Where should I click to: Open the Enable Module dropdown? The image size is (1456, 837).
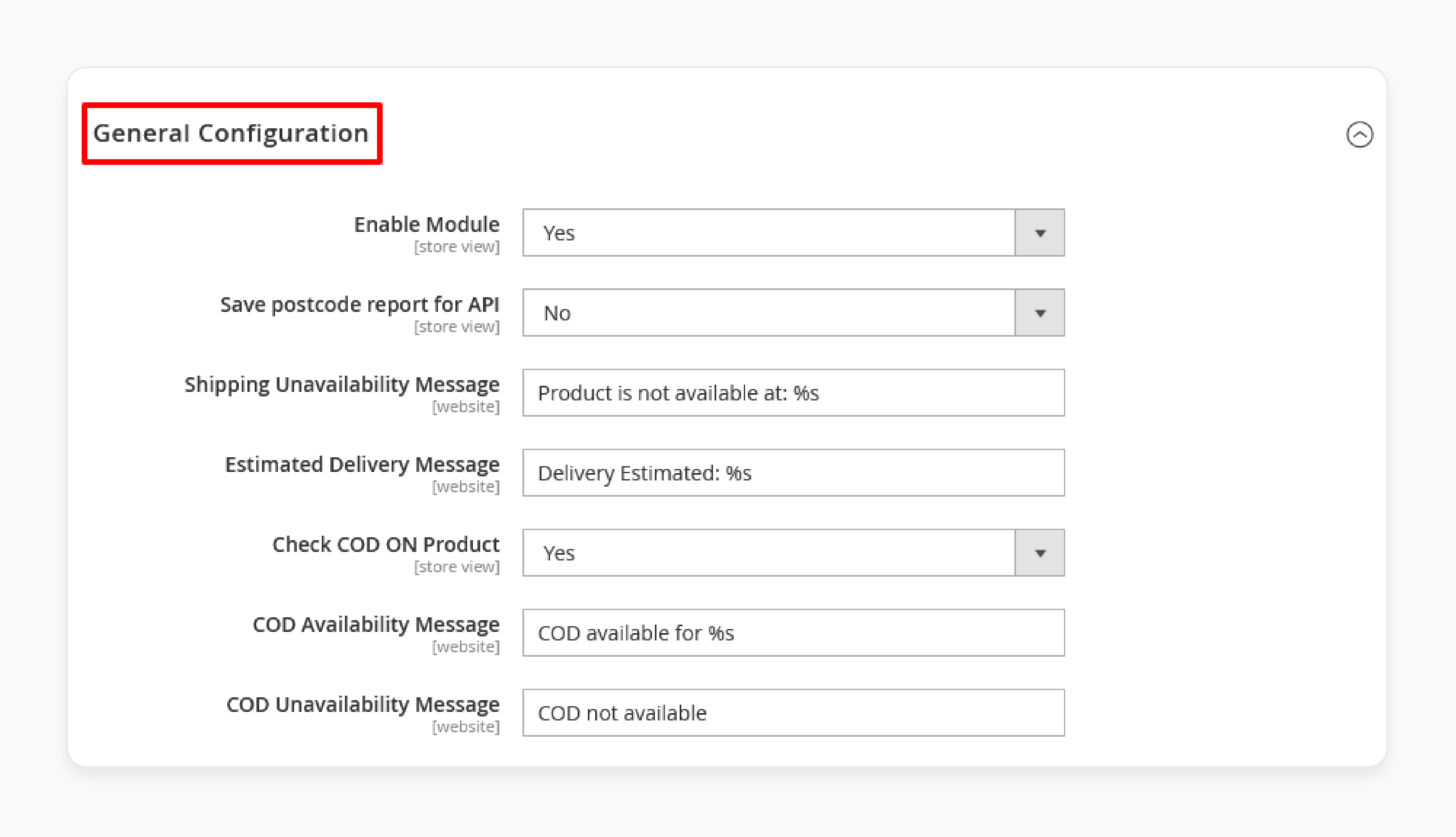(x=793, y=233)
